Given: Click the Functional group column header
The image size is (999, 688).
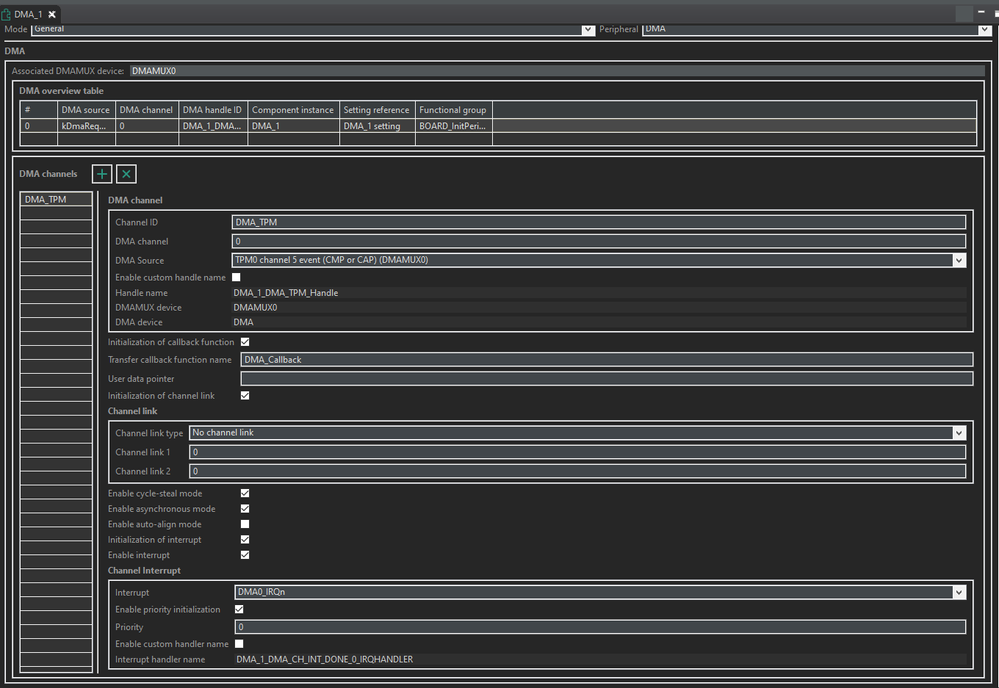Looking at the screenshot, I should click(x=454, y=110).
